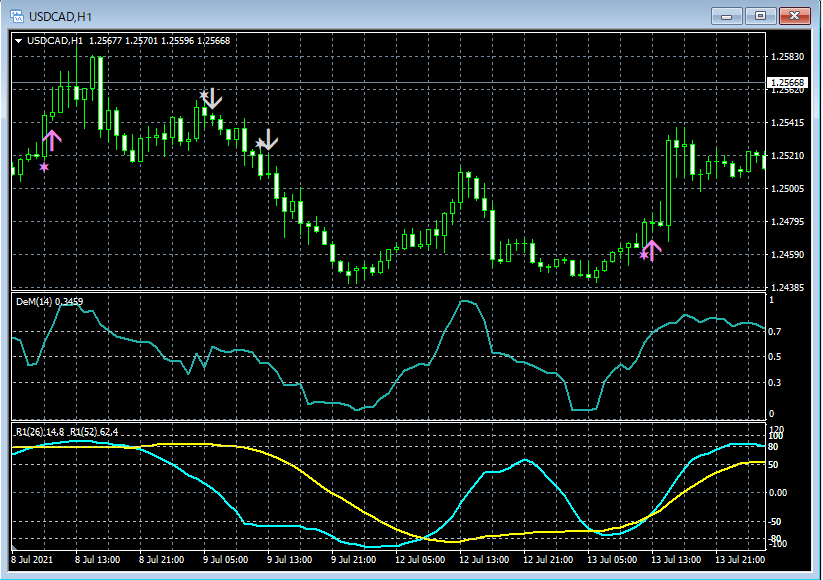The width and height of the screenshot is (823, 580).
Task: Click the R1 scale value 0.00
Action: tap(778, 493)
